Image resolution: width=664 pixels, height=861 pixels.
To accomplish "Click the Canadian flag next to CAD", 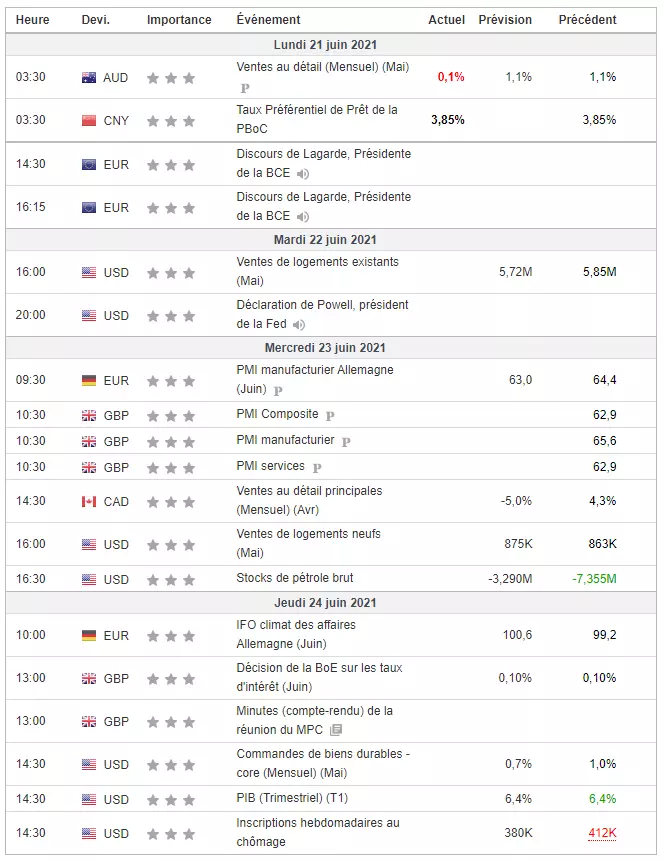I will [x=89, y=502].
